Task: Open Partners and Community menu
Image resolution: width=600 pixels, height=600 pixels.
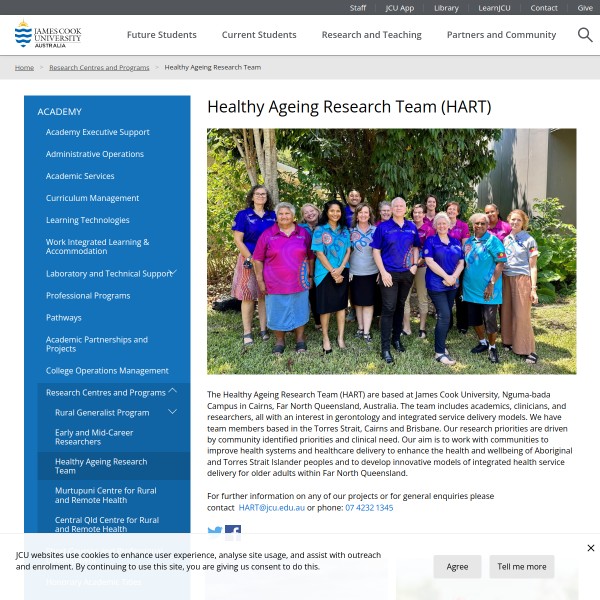Action: pyautogui.click(x=501, y=35)
